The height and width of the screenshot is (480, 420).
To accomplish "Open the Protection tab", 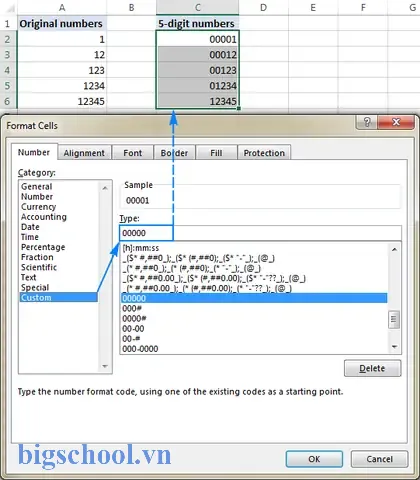I will point(264,153).
